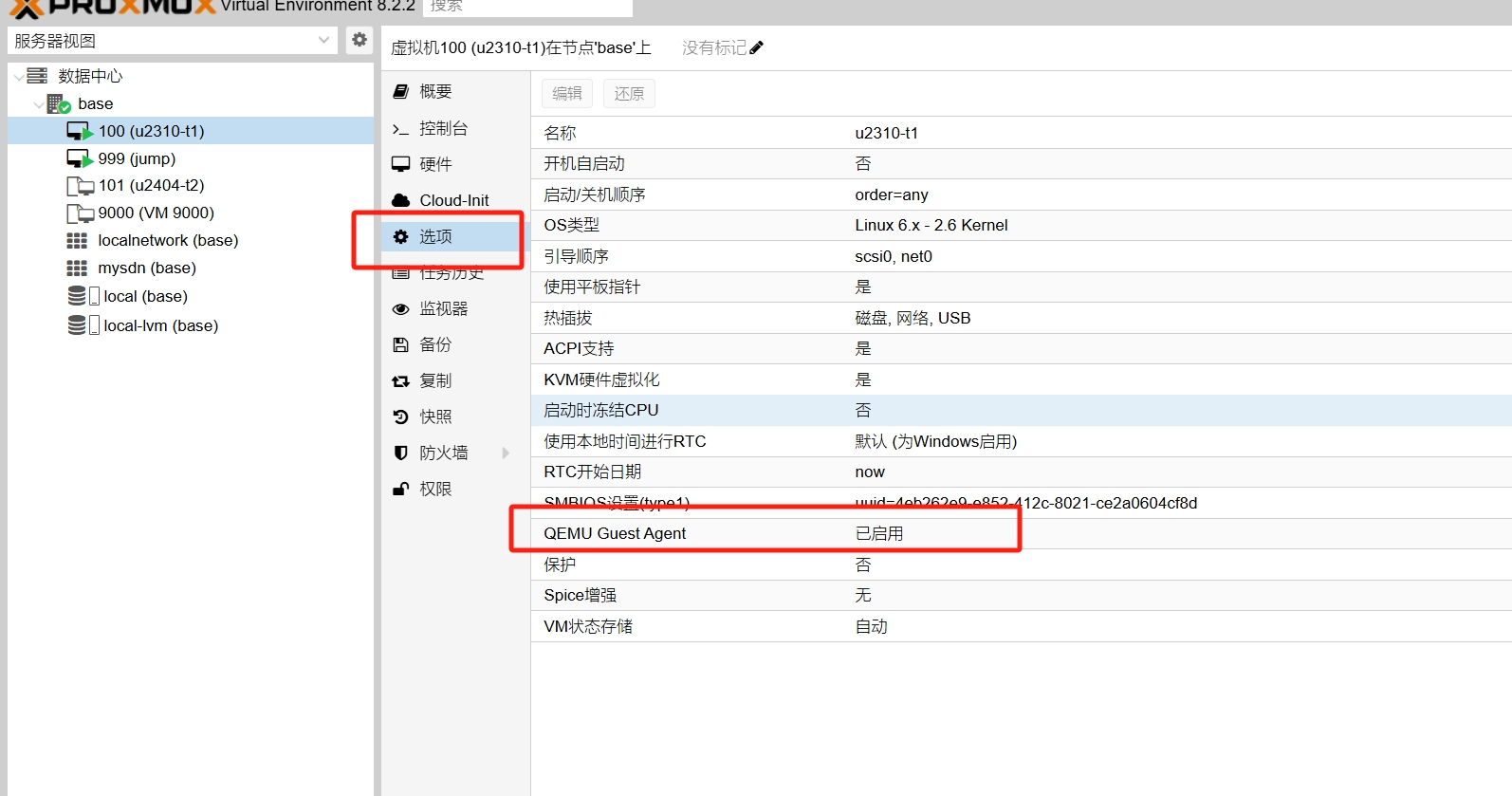Select the ACPI支持 row

[1022, 348]
